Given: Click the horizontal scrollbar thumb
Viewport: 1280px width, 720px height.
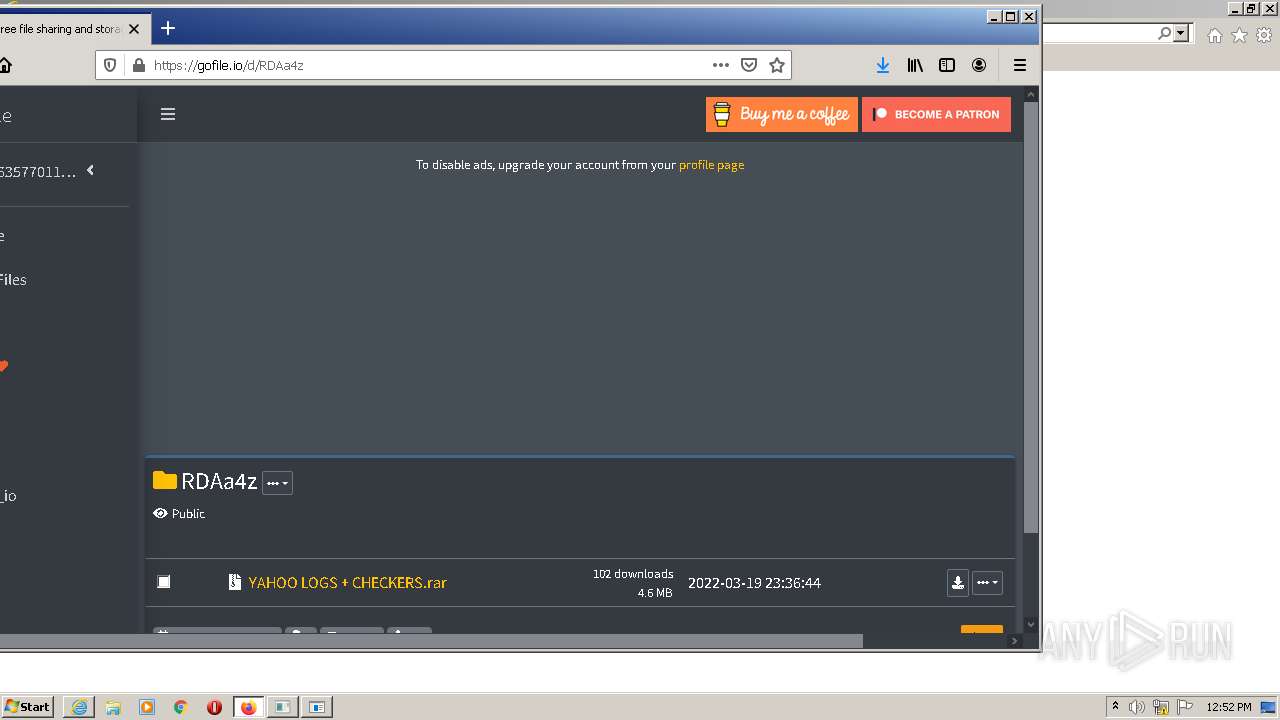Looking at the screenshot, I should [x=431, y=641].
